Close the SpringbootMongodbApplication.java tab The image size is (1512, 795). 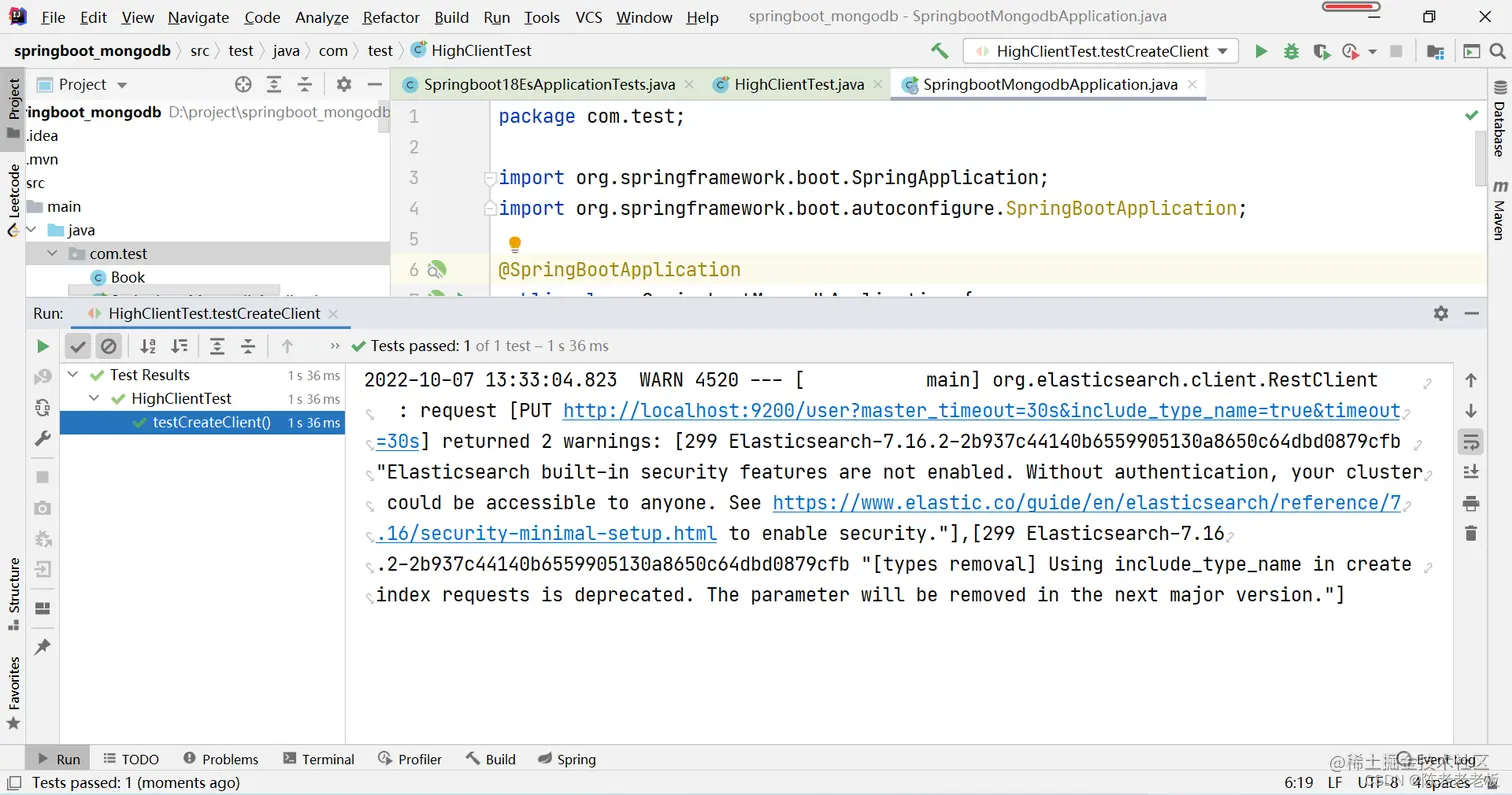click(1191, 85)
